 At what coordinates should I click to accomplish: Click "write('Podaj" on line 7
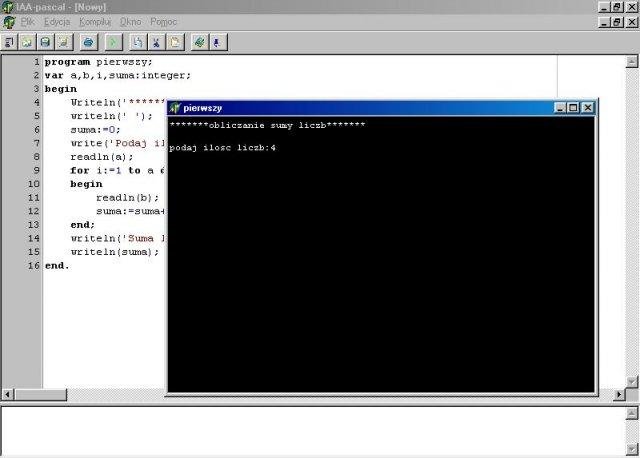109,144
